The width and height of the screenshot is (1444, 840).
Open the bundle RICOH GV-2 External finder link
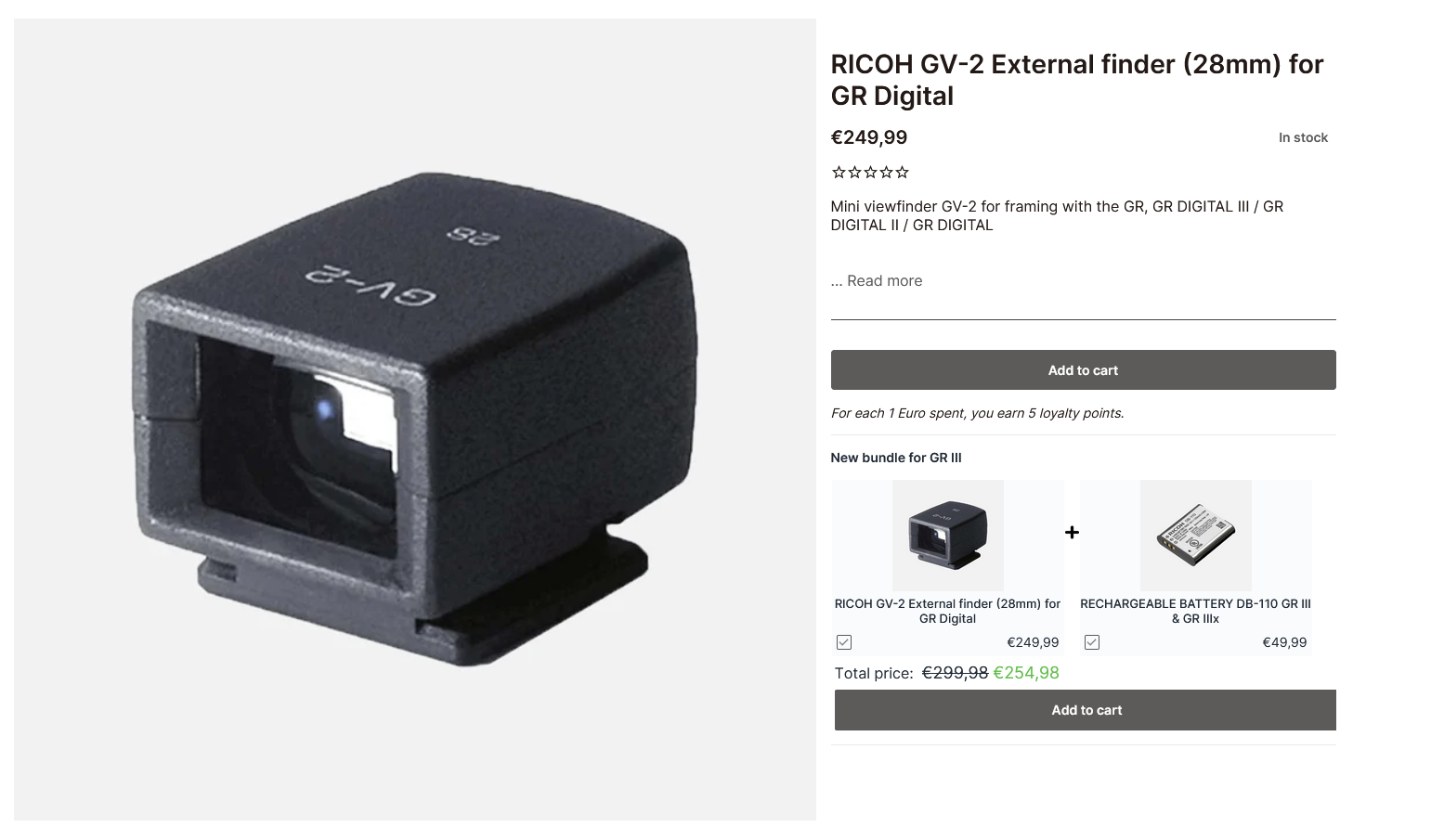pyautogui.click(x=947, y=611)
